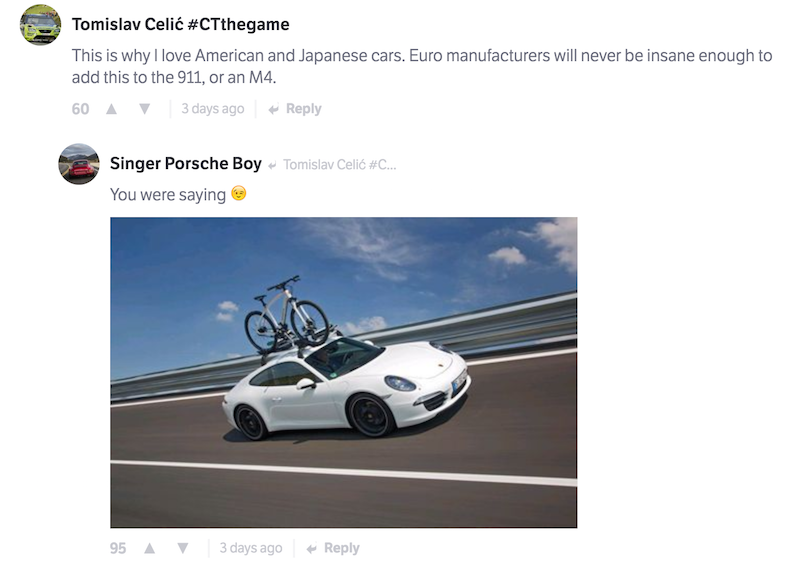Click Tomislav Celić's profile avatar
The width and height of the screenshot is (800, 566).
click(40, 25)
